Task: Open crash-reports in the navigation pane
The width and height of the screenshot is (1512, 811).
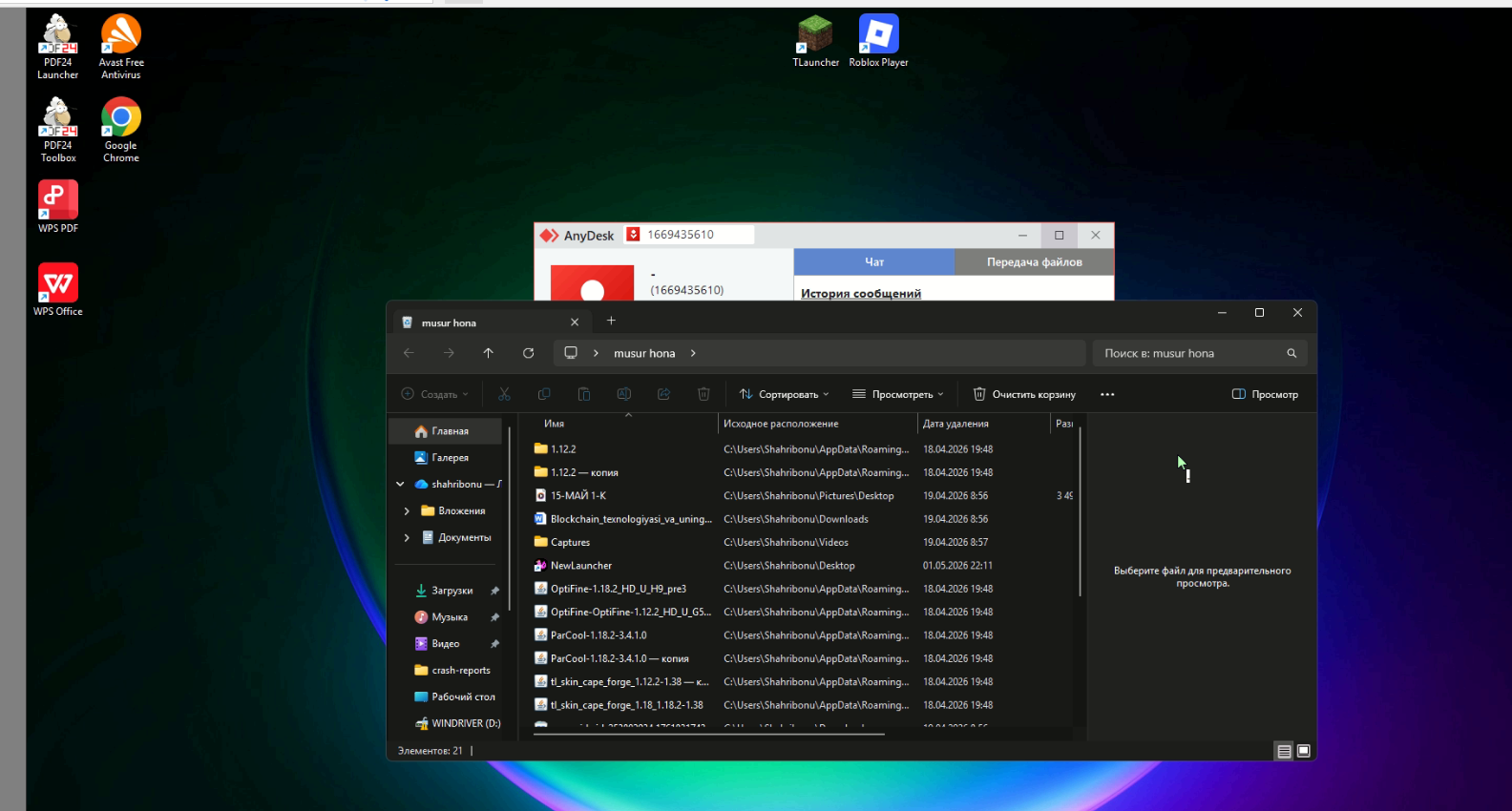Action: pos(446,671)
